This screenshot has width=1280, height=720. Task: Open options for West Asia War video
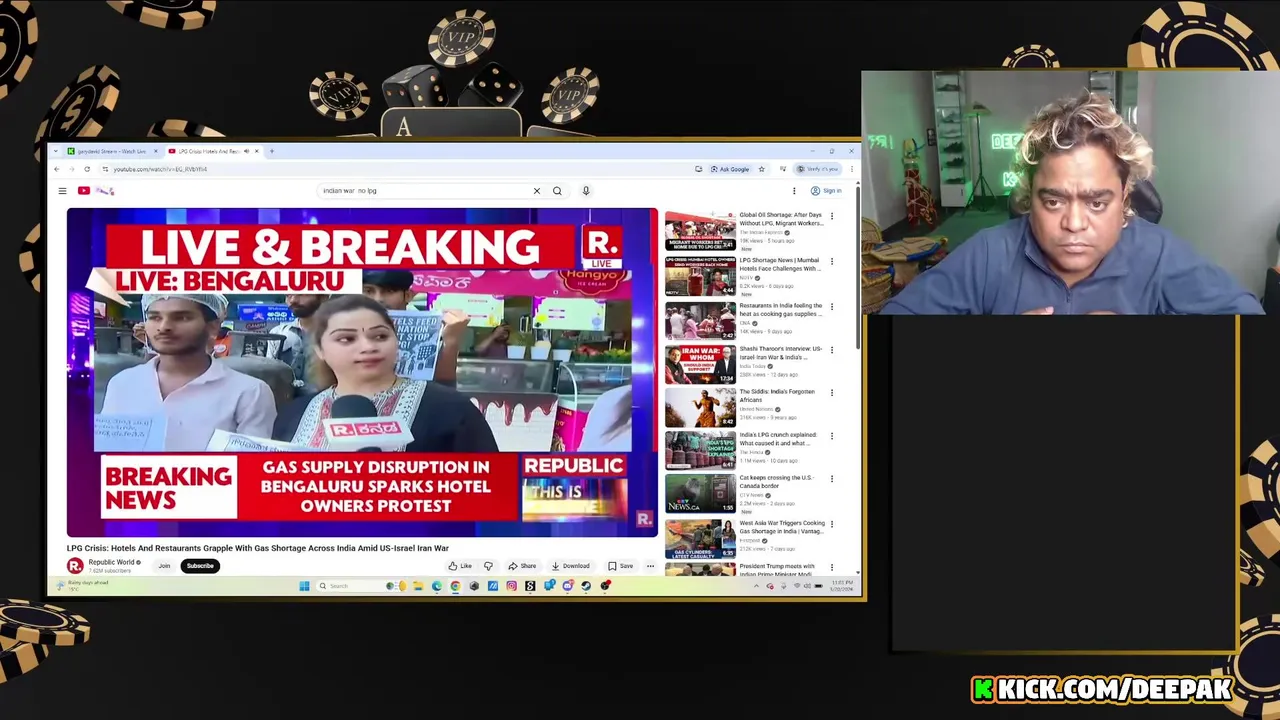(832, 523)
